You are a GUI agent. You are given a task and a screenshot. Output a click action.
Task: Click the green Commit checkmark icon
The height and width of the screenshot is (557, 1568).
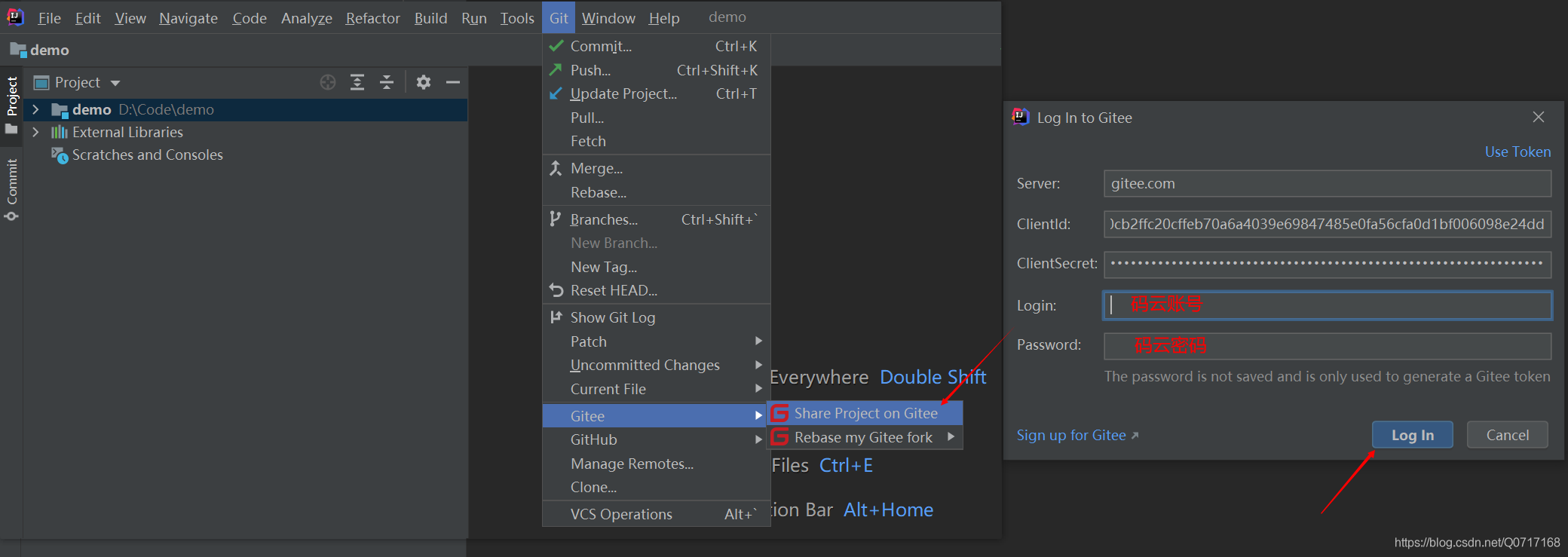pos(556,46)
